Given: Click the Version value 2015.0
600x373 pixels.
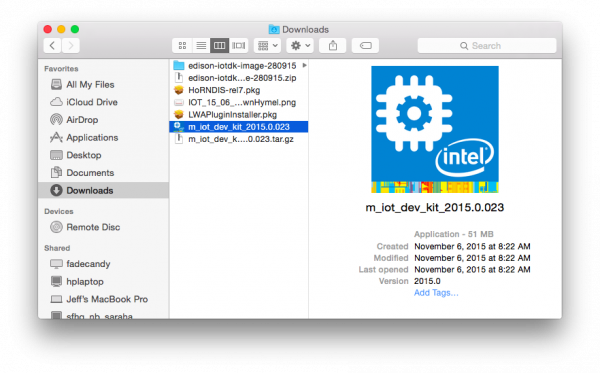Looking at the screenshot, I should click(x=427, y=281).
